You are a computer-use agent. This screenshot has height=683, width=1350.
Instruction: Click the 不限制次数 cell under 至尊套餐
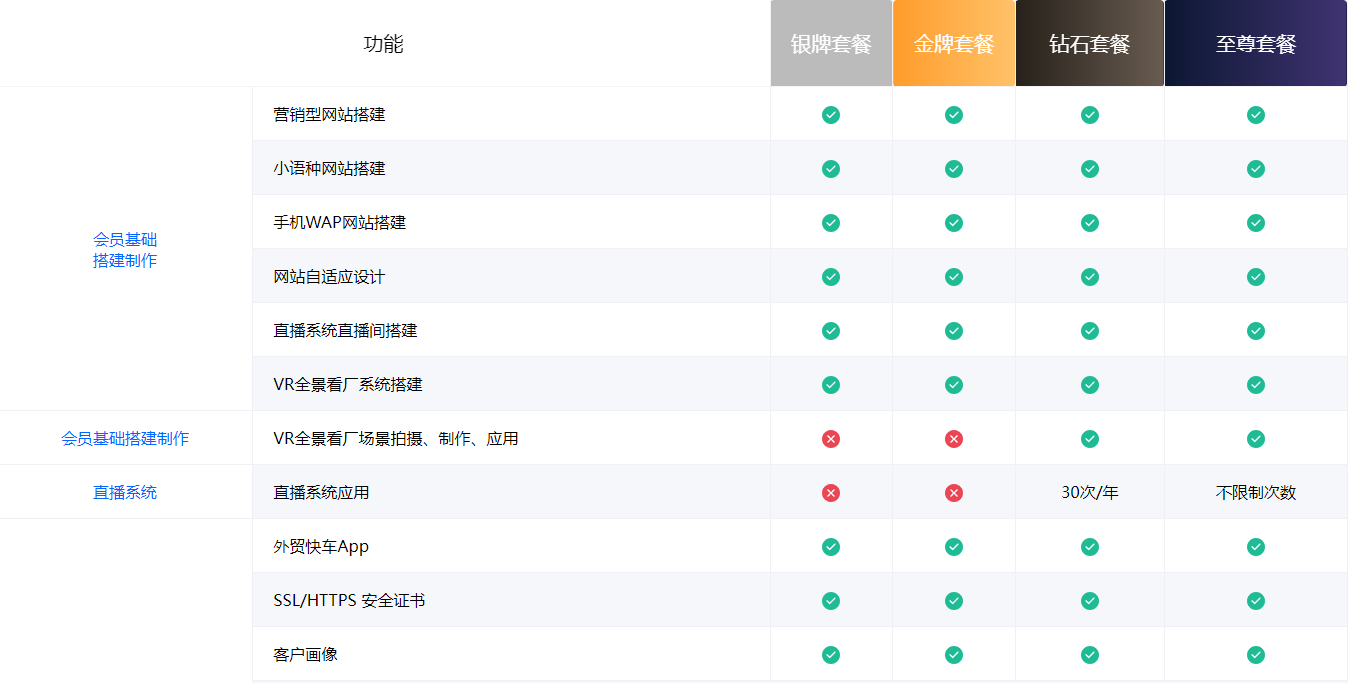coord(1256,493)
